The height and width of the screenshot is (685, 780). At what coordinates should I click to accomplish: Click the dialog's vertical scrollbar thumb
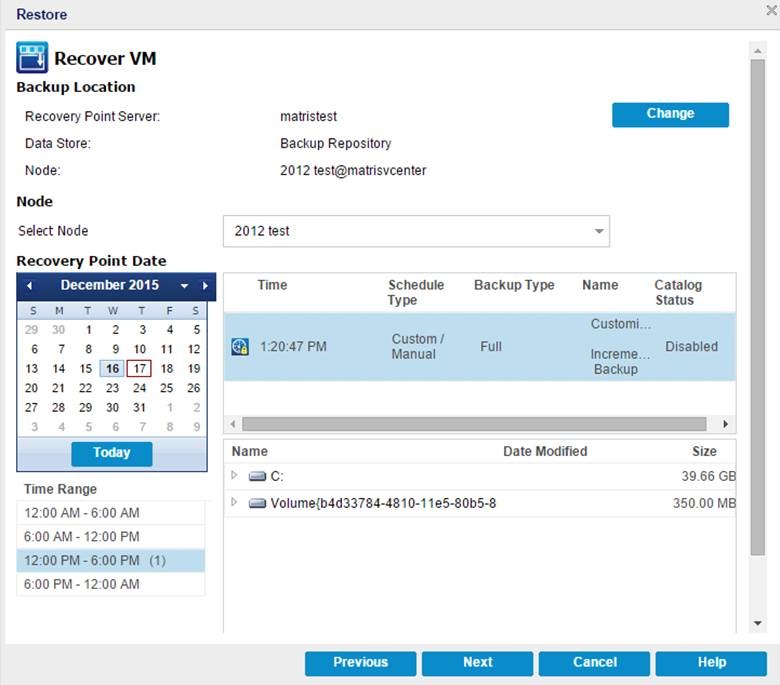tap(758, 308)
